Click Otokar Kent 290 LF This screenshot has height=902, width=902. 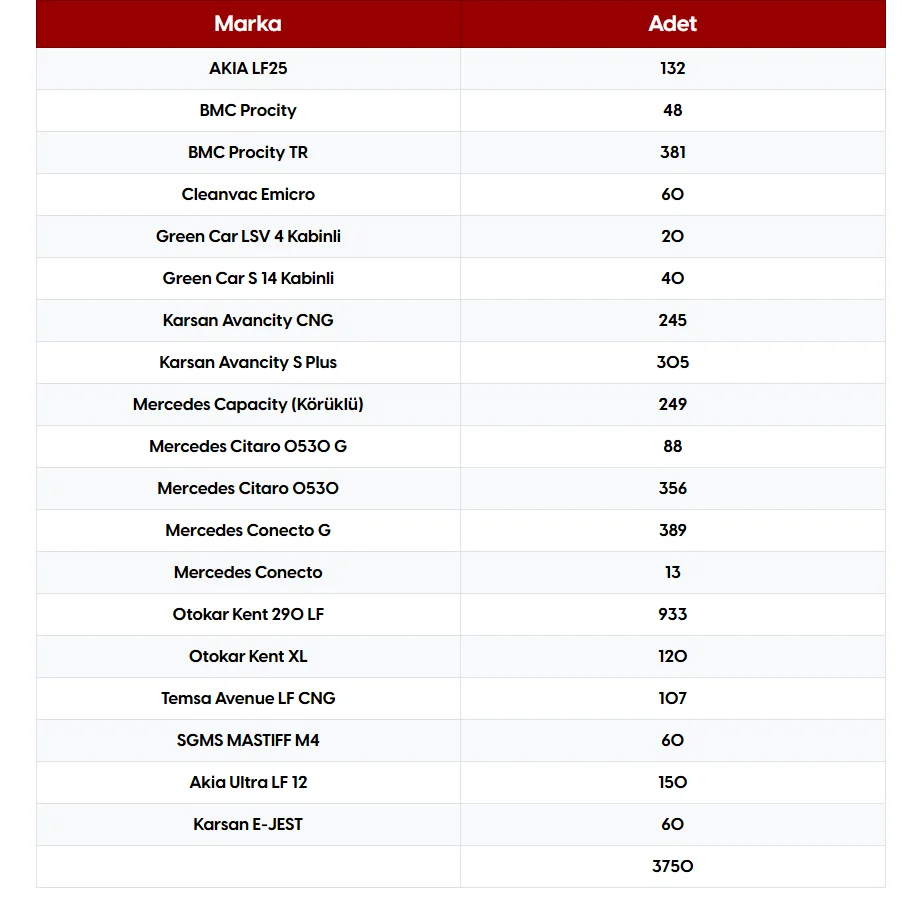tap(248, 614)
